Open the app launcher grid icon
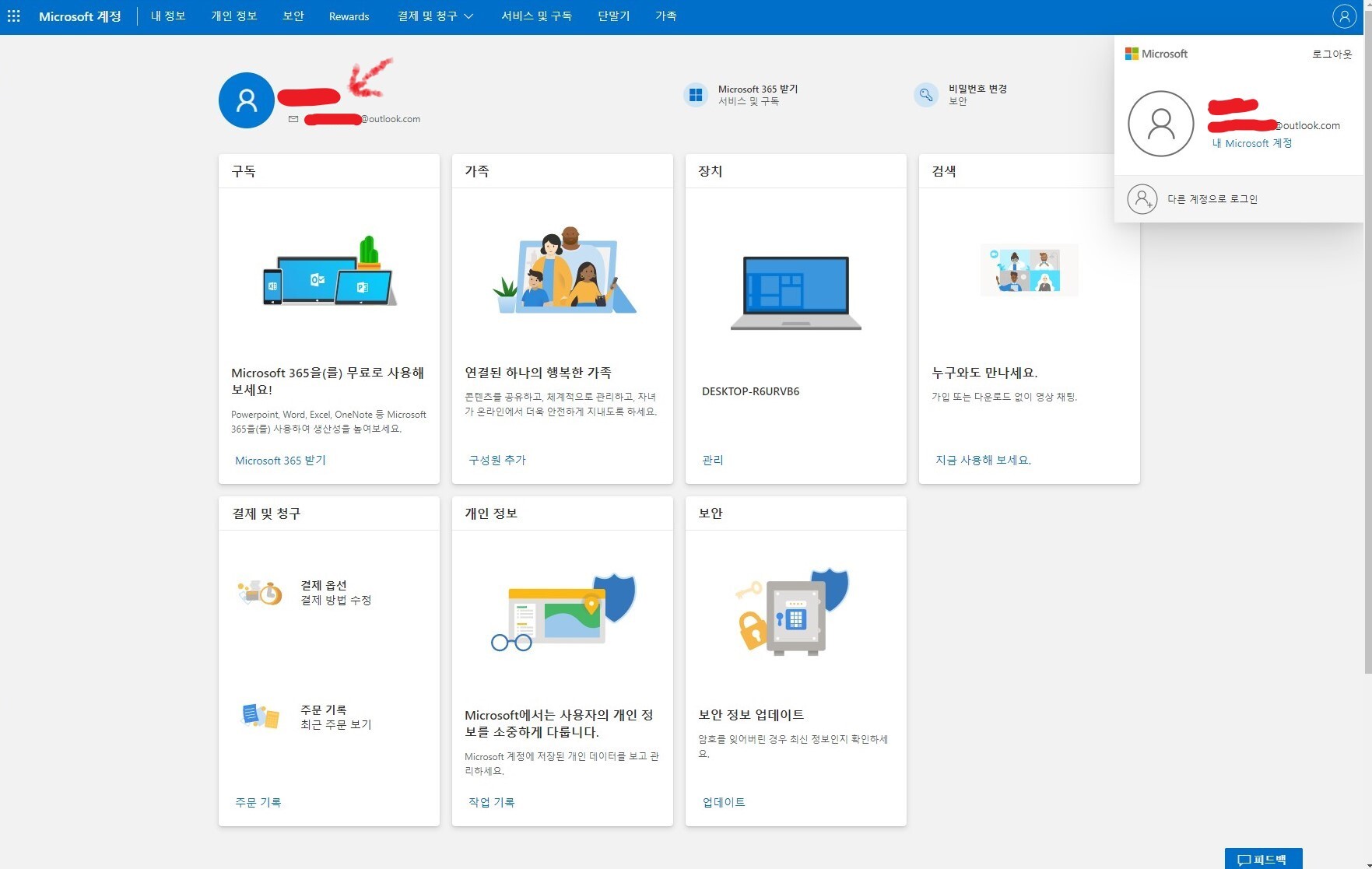The width and height of the screenshot is (1372, 869). (x=14, y=16)
